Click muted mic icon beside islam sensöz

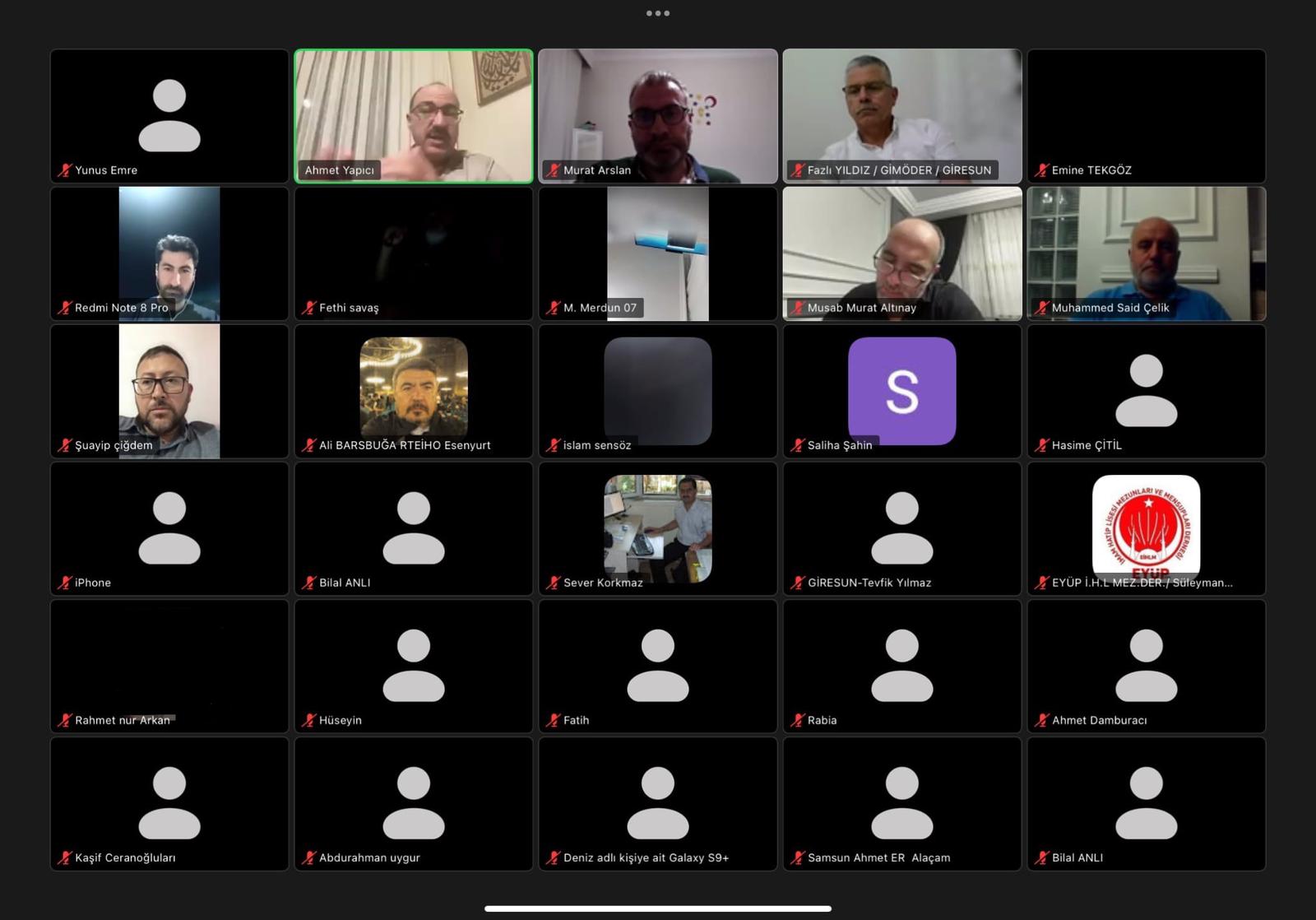tap(554, 445)
